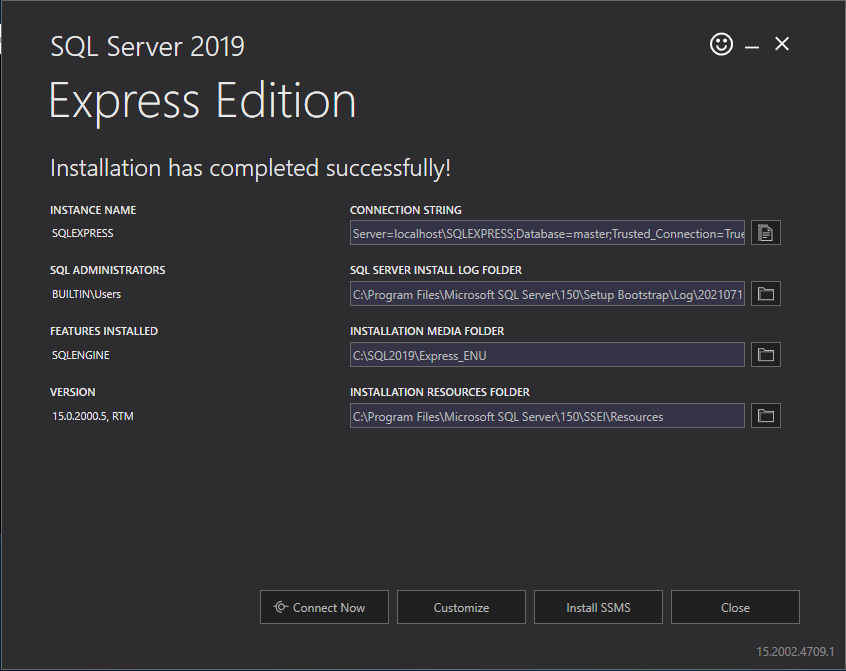Click the CONNECTION STRING label

pyautogui.click(x=406, y=210)
